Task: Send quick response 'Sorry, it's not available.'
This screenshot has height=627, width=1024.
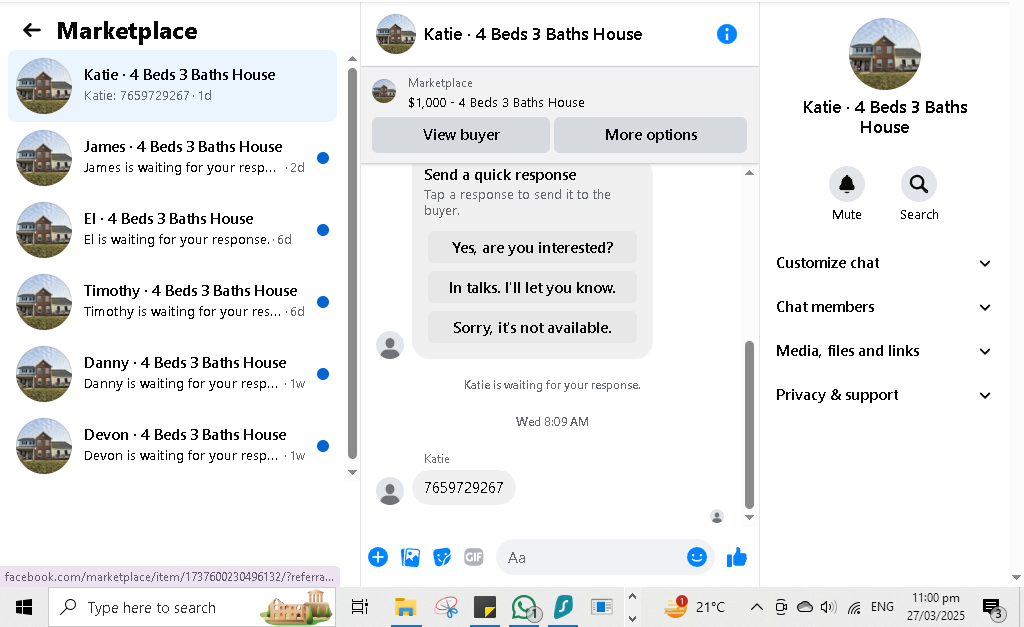Action: tap(532, 327)
